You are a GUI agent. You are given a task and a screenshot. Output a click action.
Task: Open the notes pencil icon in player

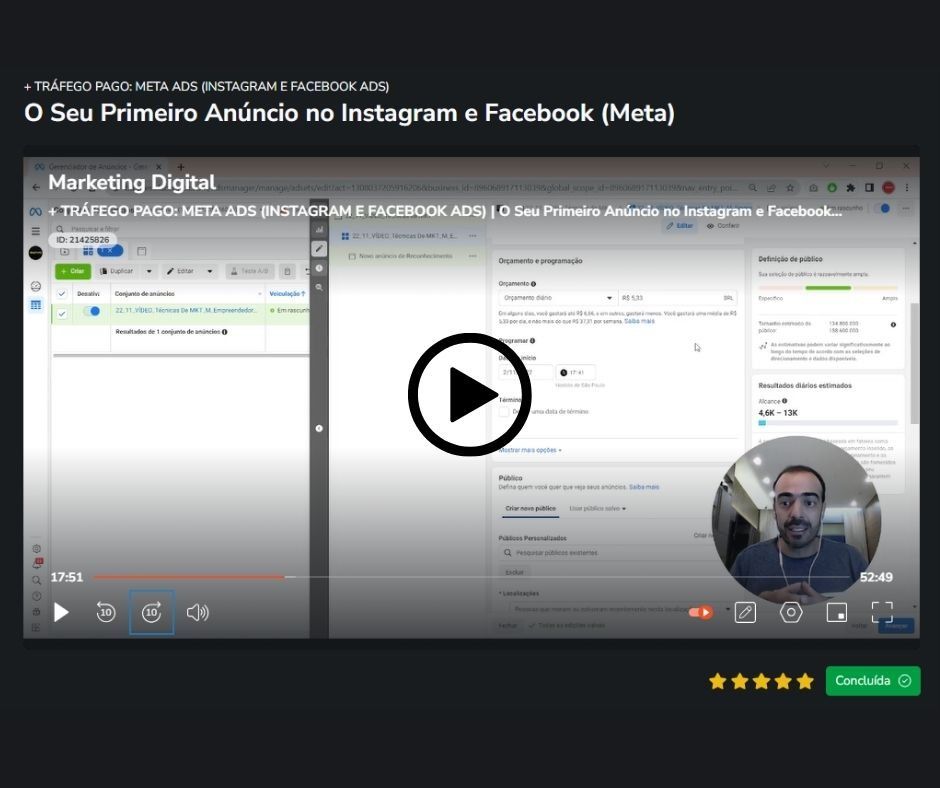[x=745, y=612]
